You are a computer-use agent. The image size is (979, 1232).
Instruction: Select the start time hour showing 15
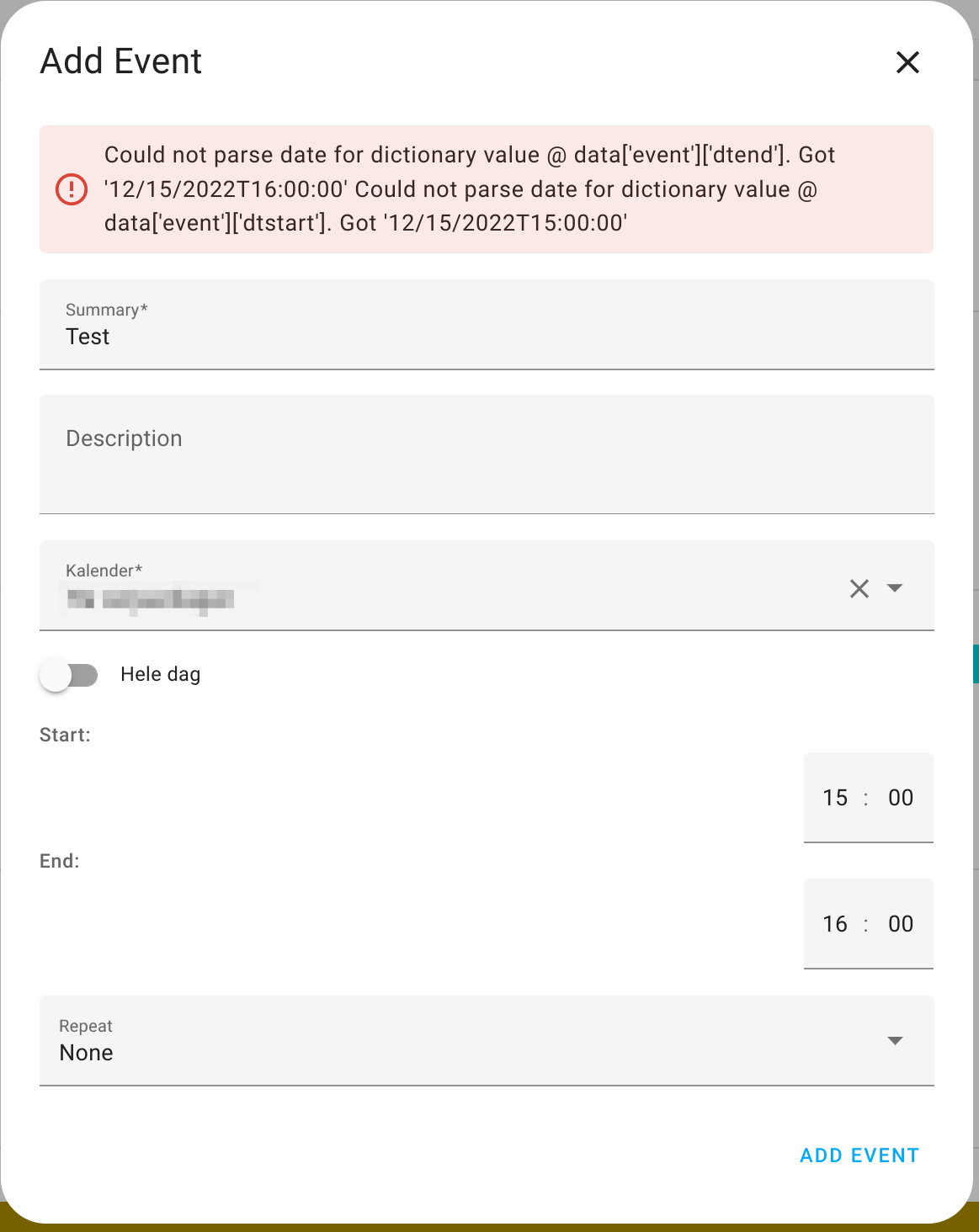tap(834, 798)
